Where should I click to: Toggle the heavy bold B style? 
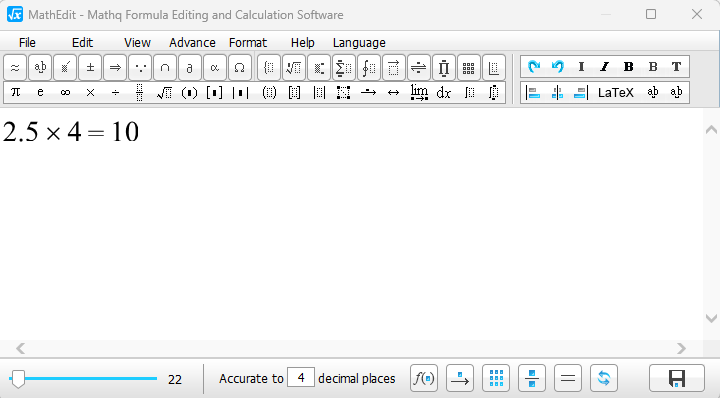[629, 67]
